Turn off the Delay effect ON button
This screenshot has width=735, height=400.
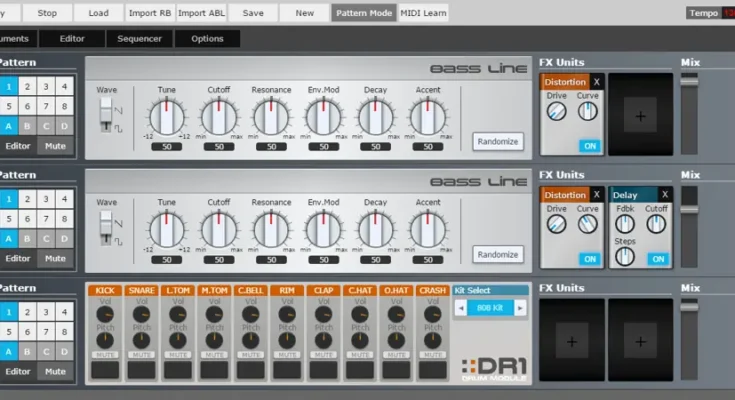click(657, 259)
